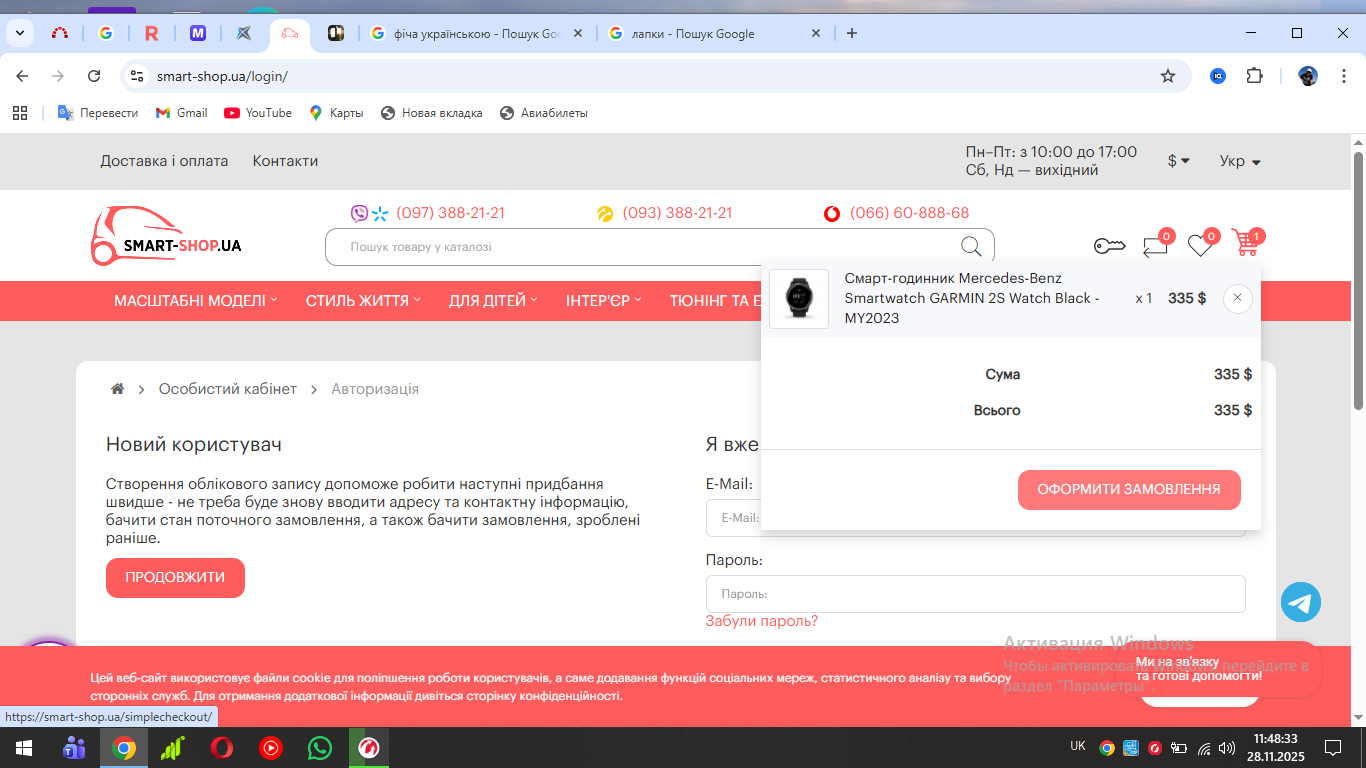Viewport: 1366px width, 768px height.
Task: Click the key login icon in header
Action: click(x=1109, y=246)
